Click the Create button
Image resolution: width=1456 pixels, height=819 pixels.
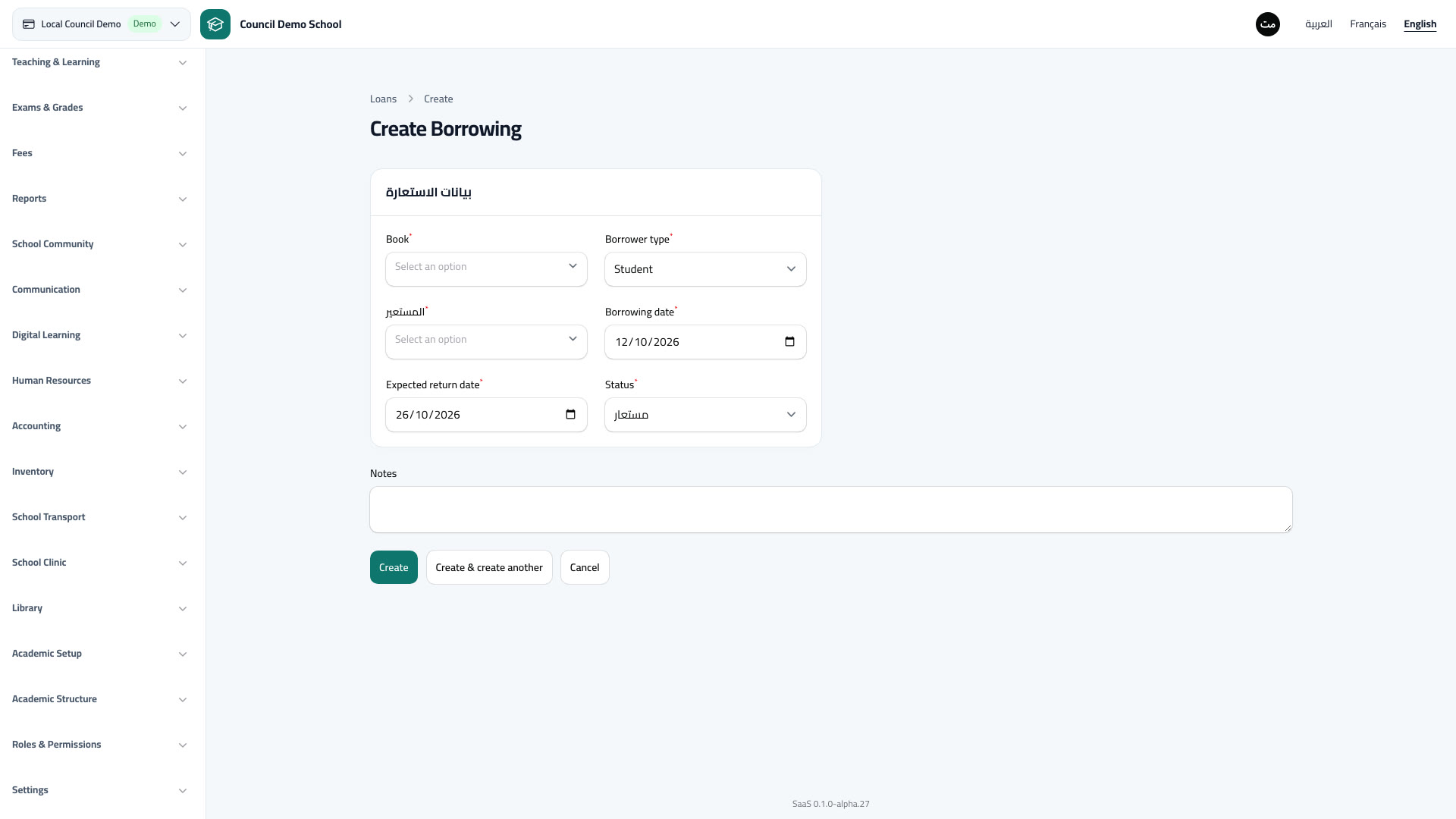tap(394, 567)
